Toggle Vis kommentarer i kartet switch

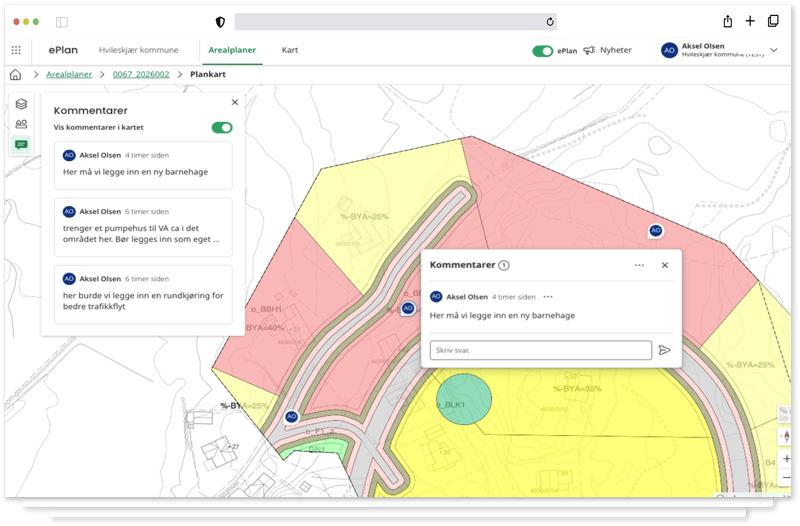(x=222, y=128)
